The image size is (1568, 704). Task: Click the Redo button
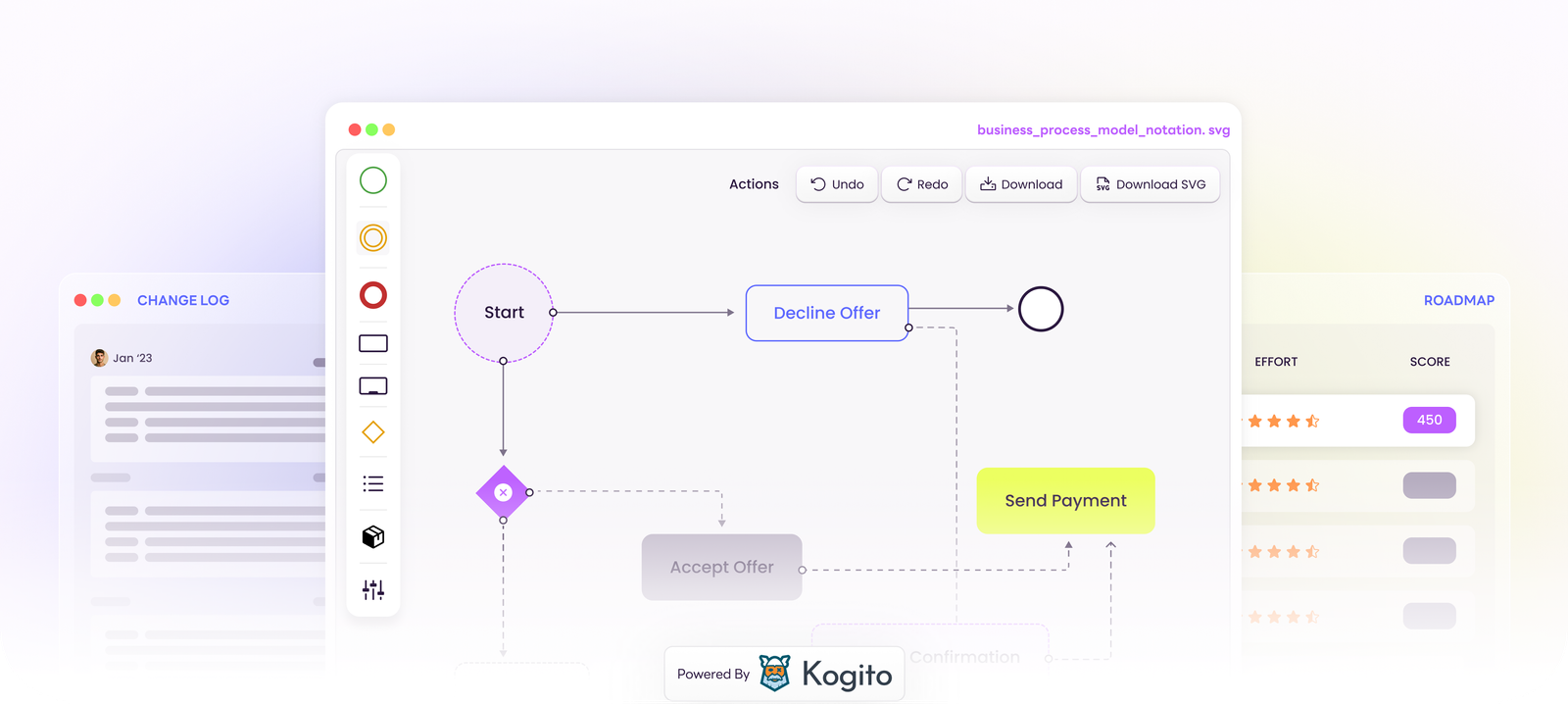click(x=922, y=184)
